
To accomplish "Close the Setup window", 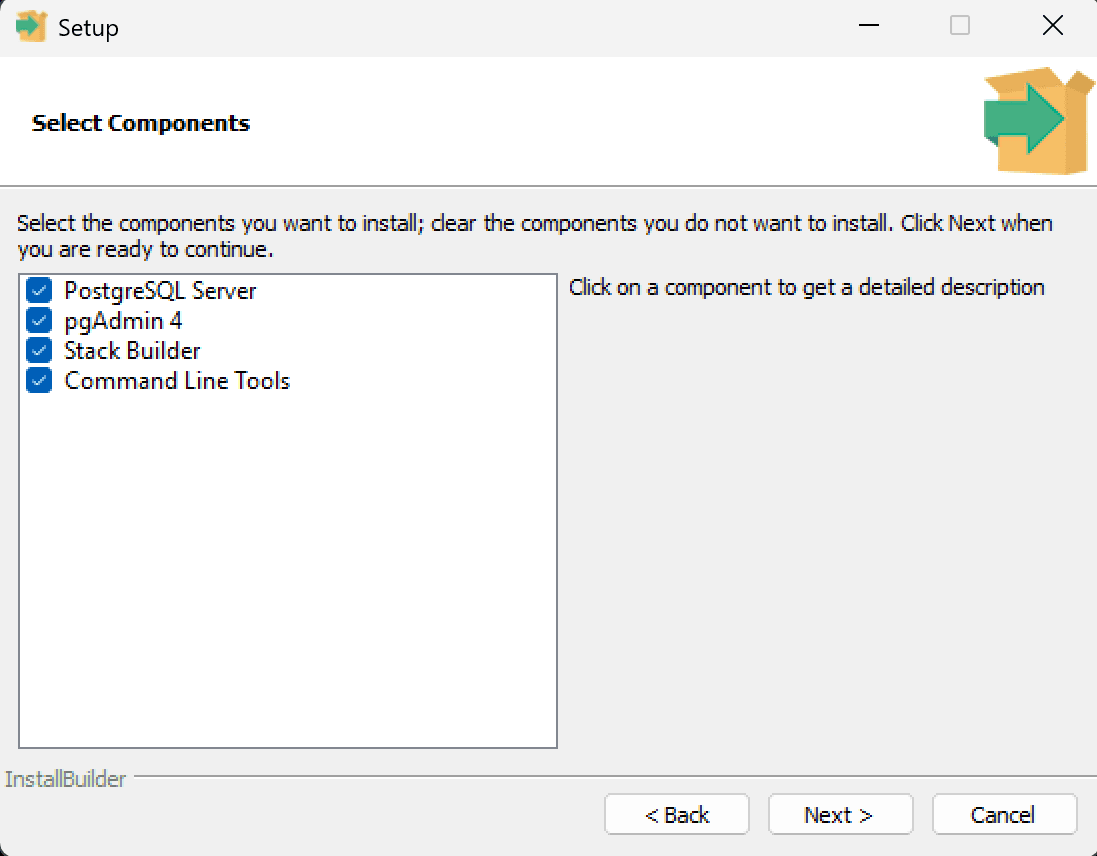I will point(1052,27).
